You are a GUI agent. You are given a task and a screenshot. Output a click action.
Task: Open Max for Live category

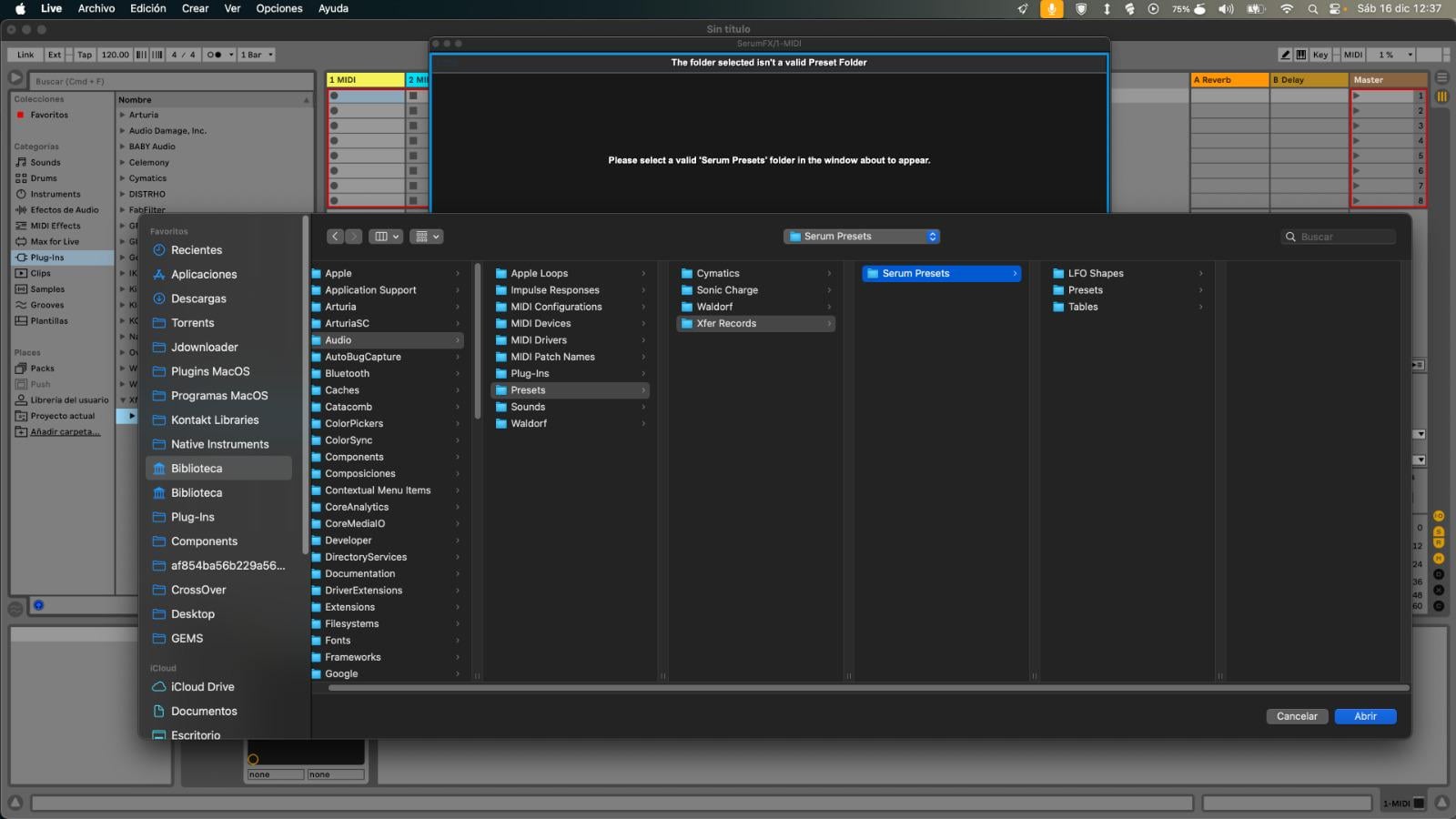55,242
